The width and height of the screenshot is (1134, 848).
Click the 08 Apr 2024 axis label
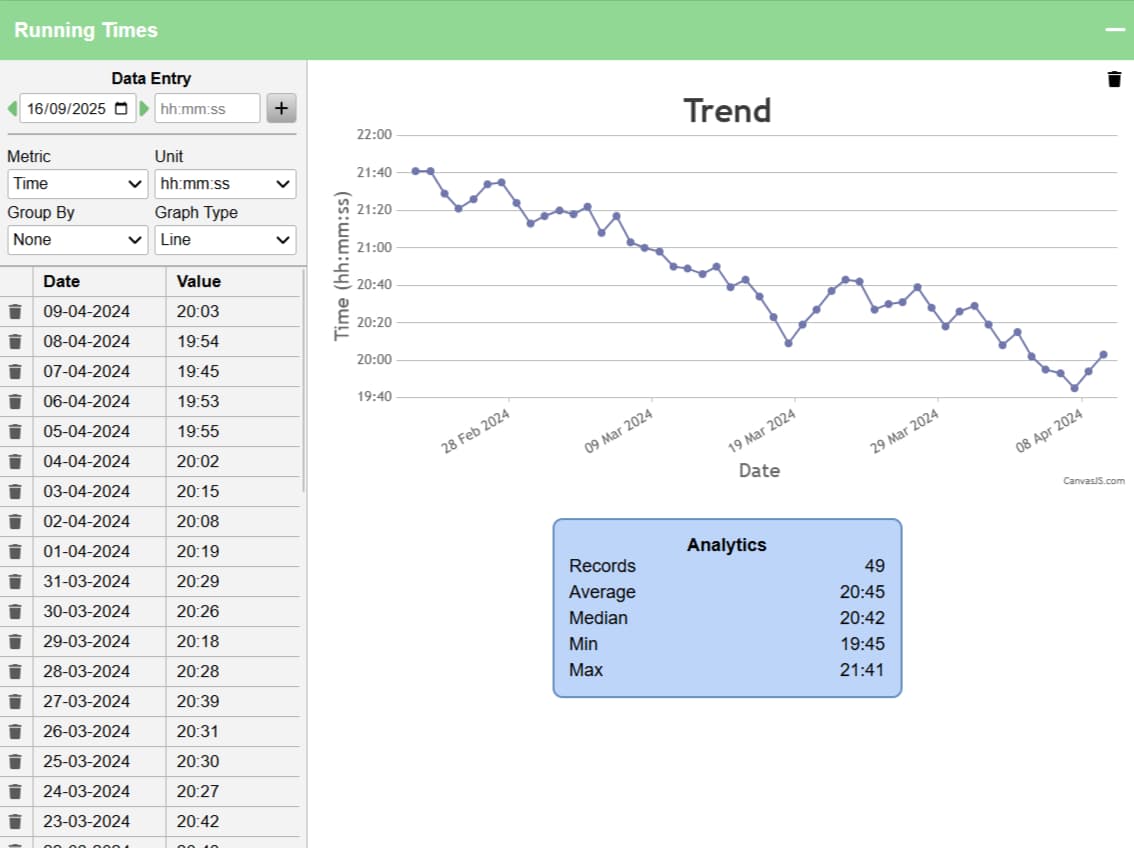(x=1049, y=431)
